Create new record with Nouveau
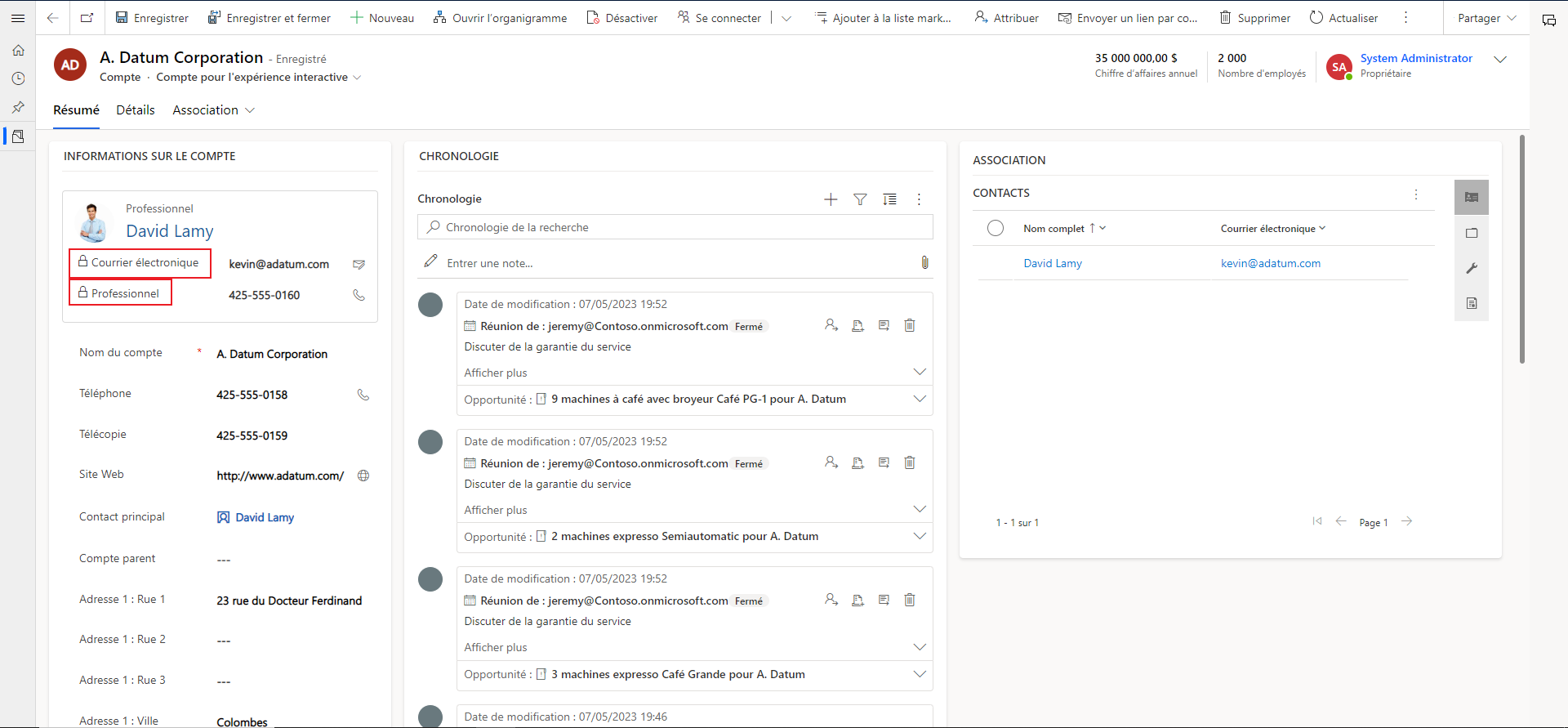 coord(382,18)
